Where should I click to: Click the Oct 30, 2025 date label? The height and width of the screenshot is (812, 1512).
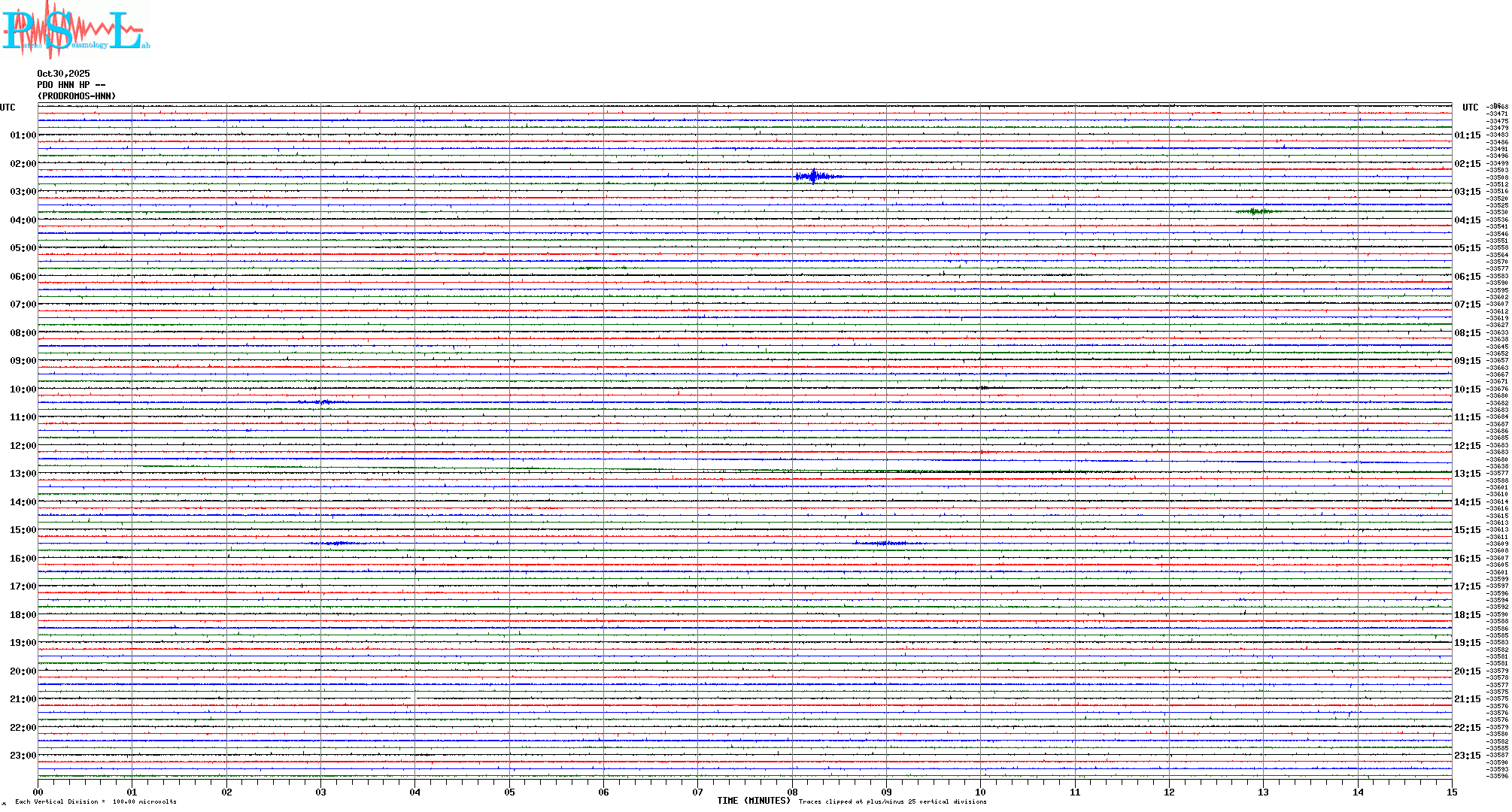(63, 74)
